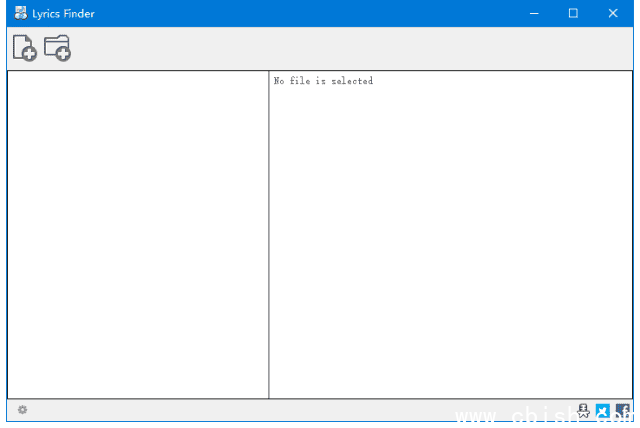Screen dimensions: 640x428
Task: Click the add file icon
Action: coord(24,48)
